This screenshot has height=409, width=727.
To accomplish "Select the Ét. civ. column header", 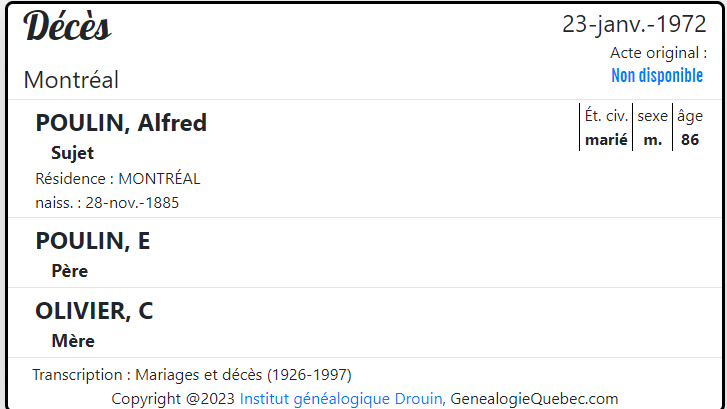I will click(x=606, y=115).
